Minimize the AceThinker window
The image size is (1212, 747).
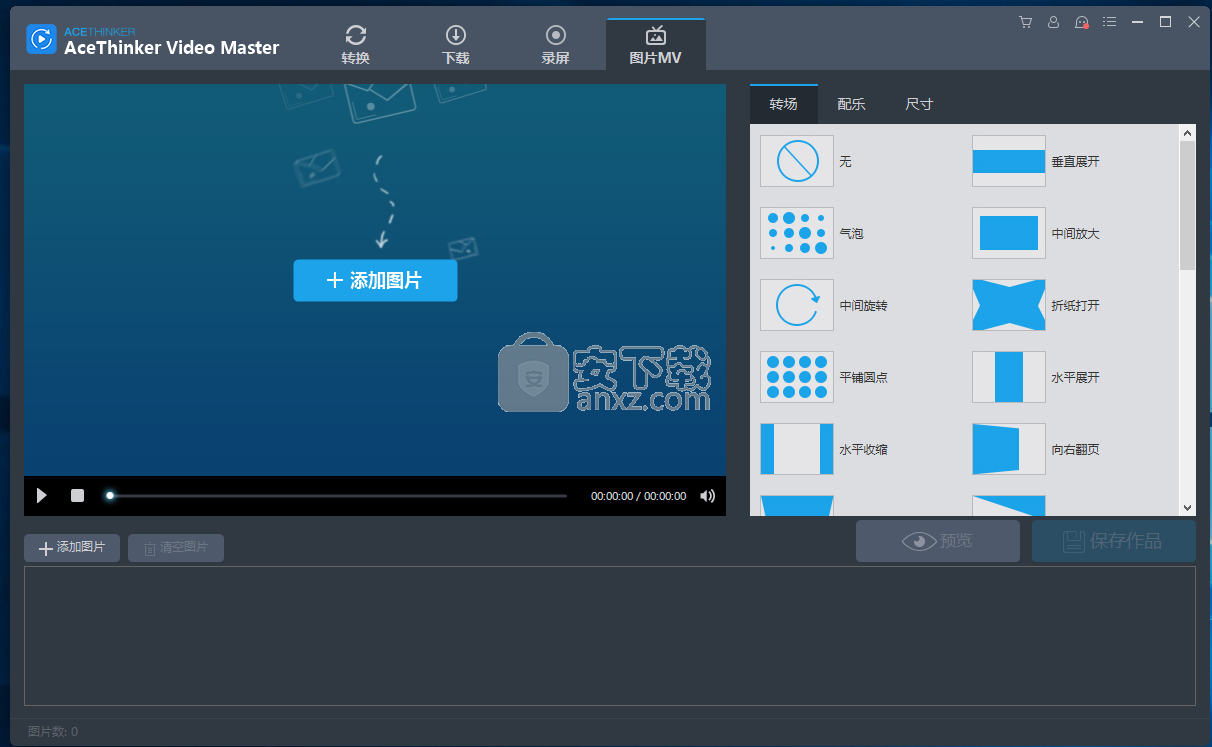pyautogui.click(x=1137, y=22)
